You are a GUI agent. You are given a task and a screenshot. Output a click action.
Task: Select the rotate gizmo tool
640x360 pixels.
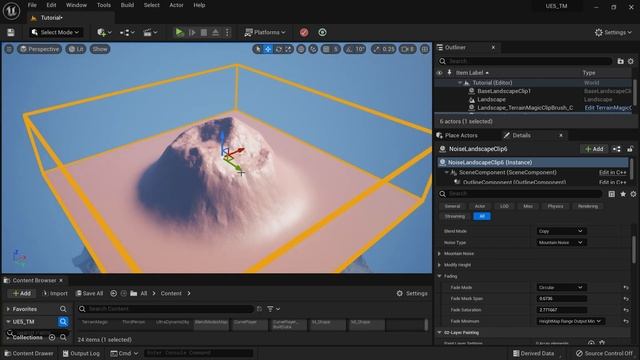[x=279, y=49]
